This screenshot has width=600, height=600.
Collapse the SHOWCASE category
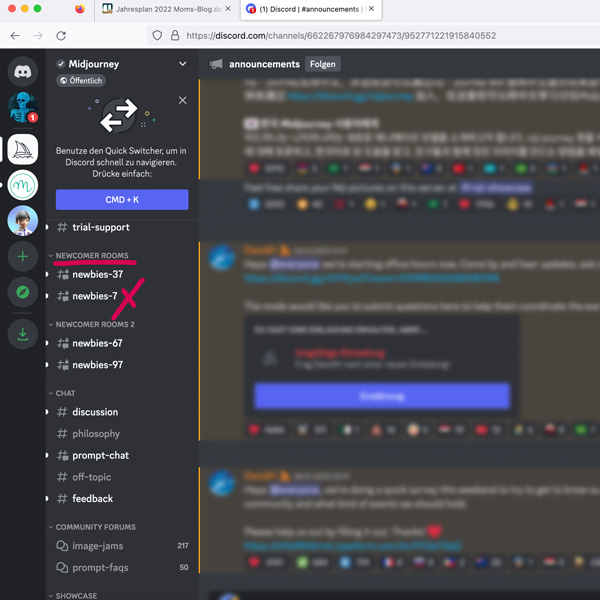pos(73,595)
